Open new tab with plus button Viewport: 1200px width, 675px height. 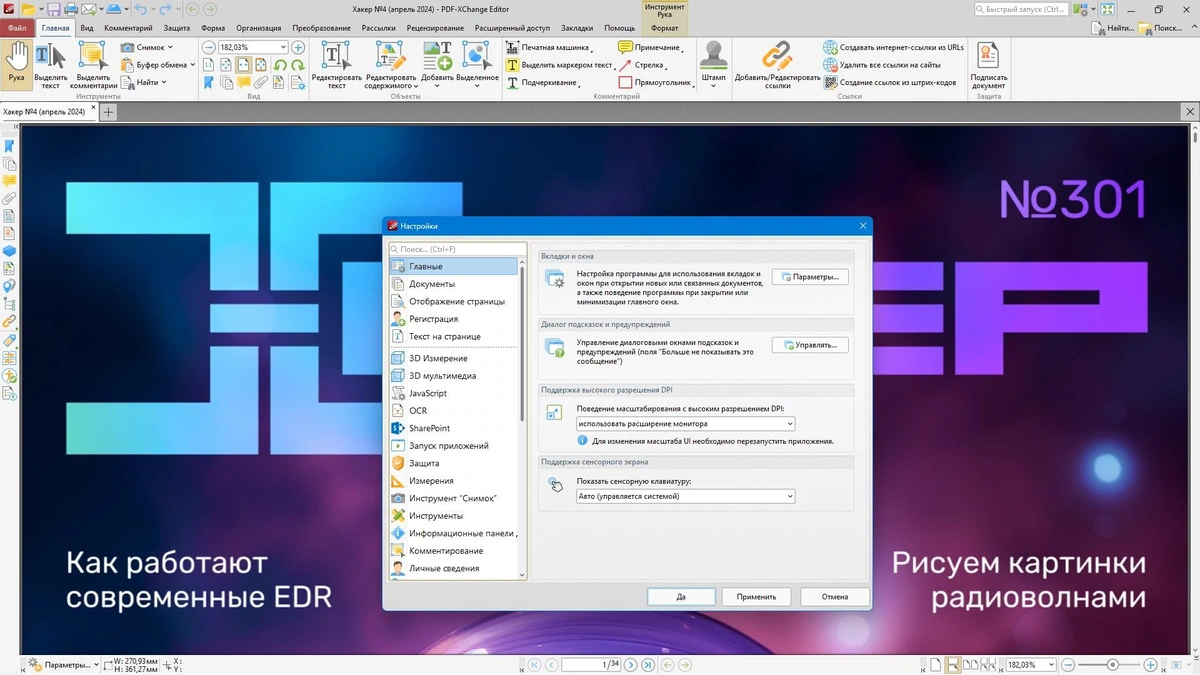[x=109, y=112]
